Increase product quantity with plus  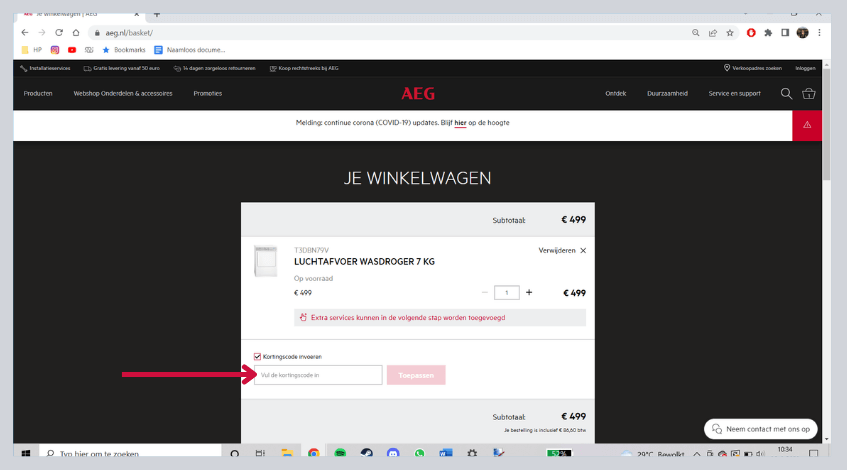coord(529,292)
